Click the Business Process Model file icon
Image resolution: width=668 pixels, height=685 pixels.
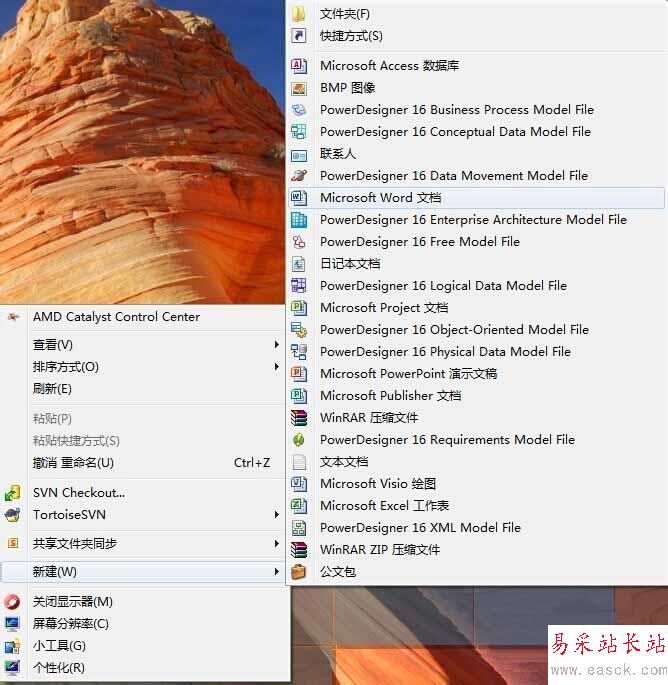pos(299,110)
